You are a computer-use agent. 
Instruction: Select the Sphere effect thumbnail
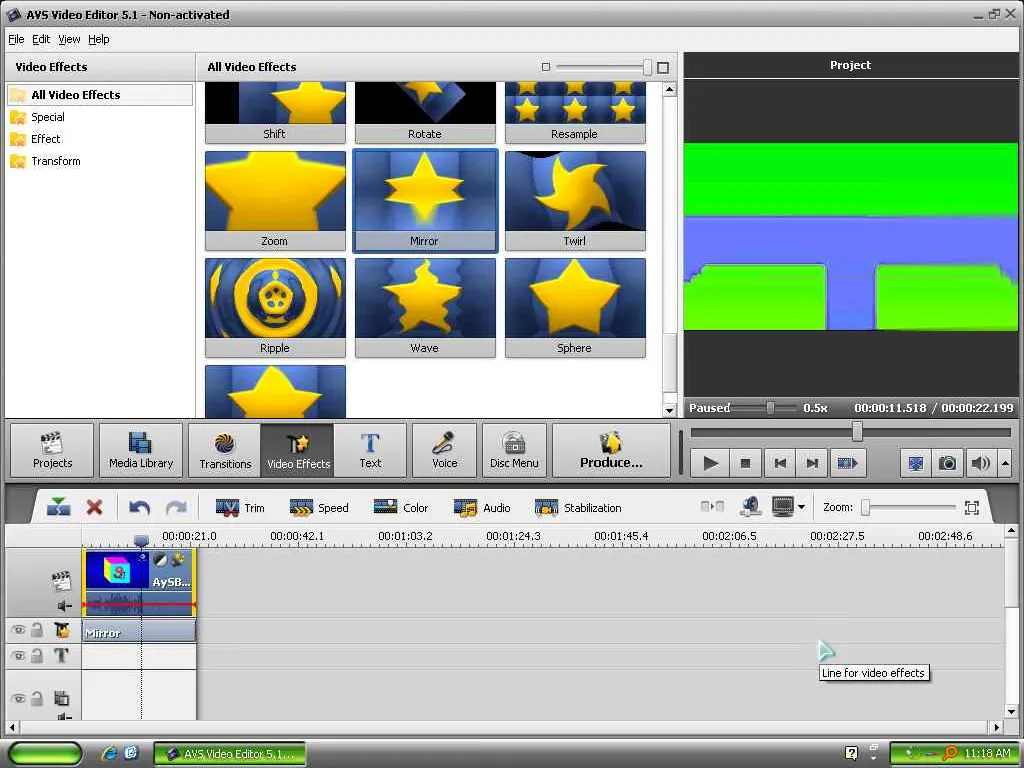click(575, 308)
